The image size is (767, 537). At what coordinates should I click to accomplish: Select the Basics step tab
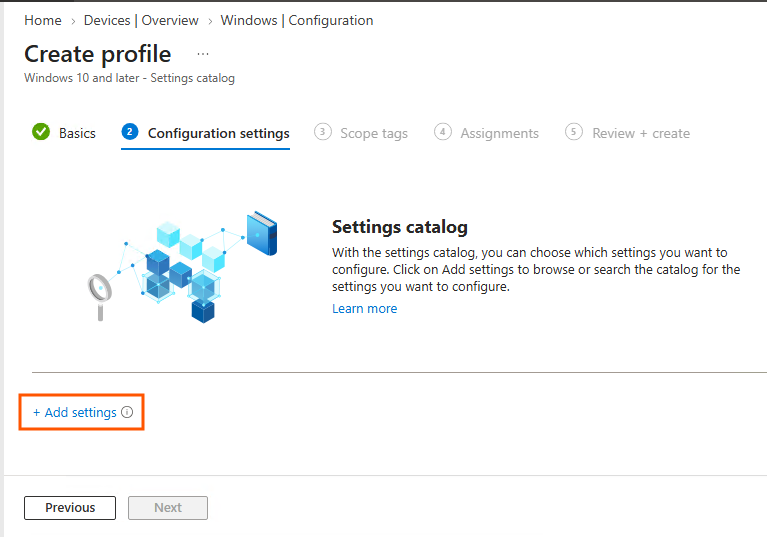pyautogui.click(x=64, y=133)
